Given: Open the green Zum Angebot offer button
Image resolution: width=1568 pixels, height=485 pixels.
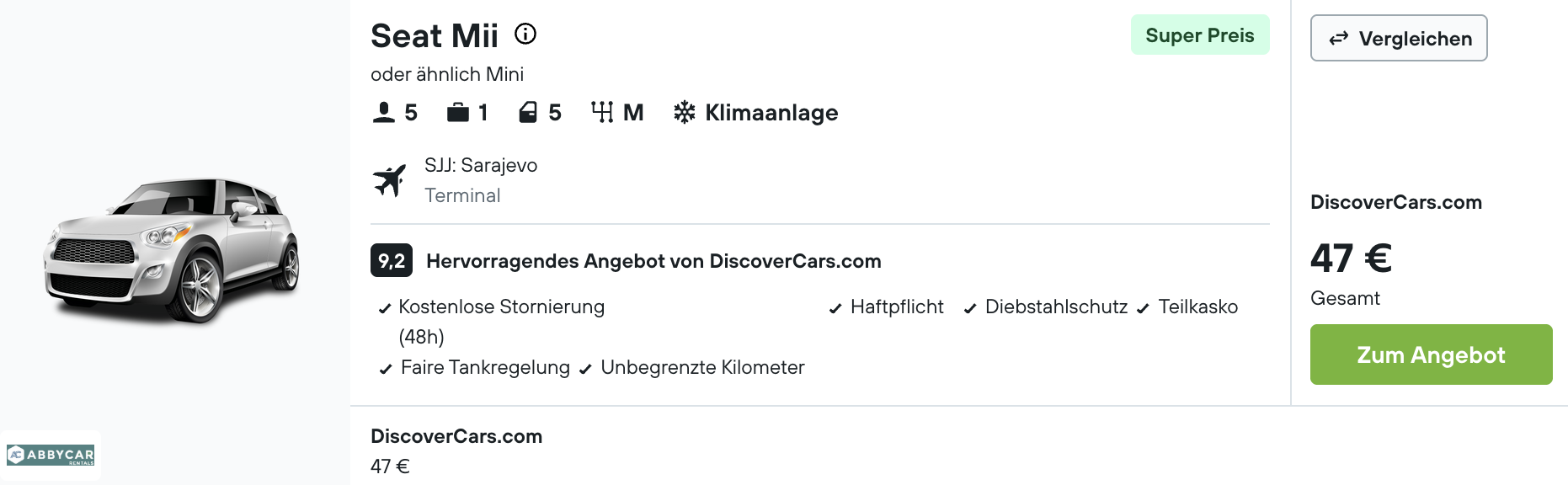Looking at the screenshot, I should coord(1431,354).
